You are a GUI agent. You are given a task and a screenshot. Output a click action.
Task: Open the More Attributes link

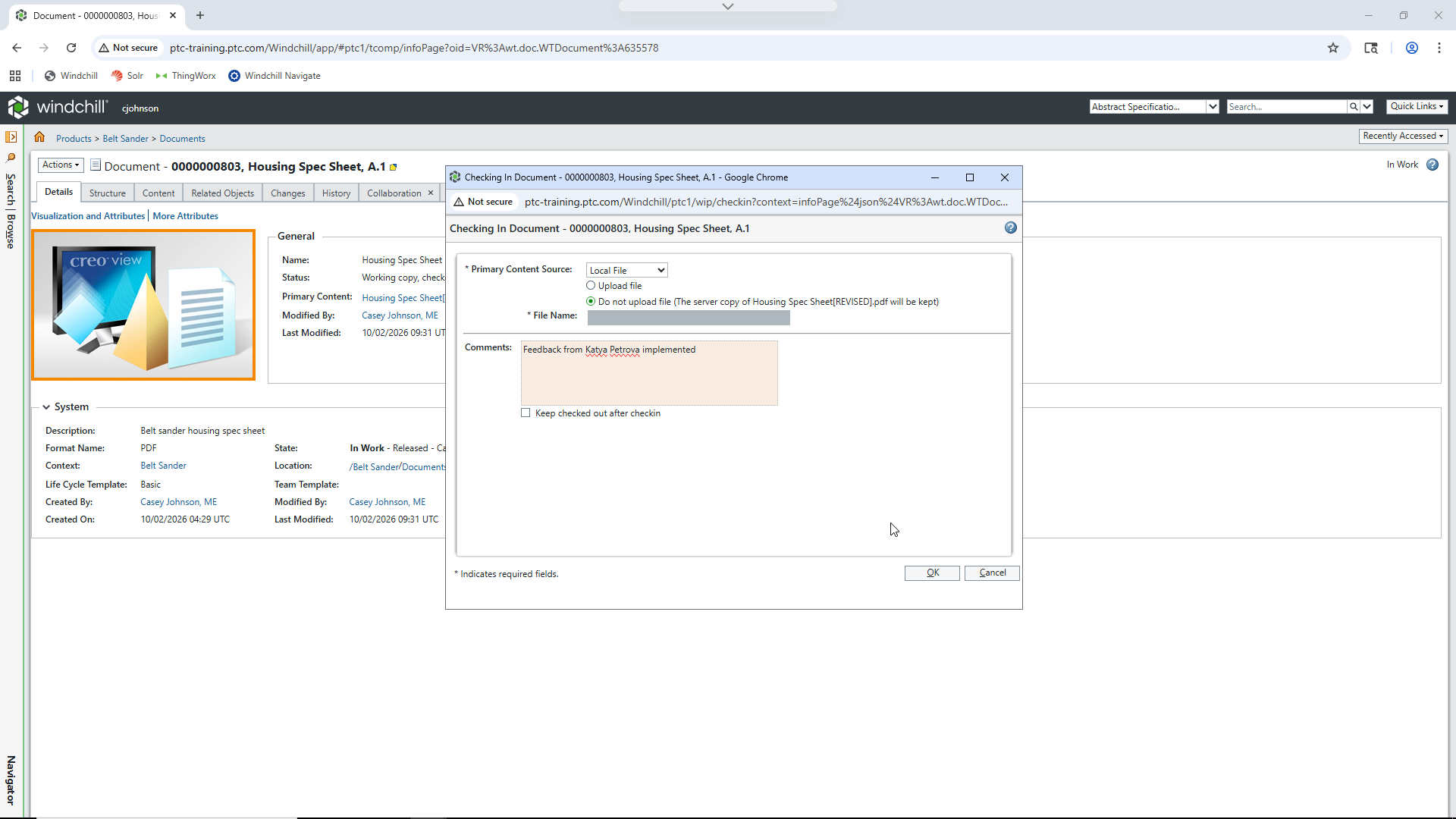(185, 216)
